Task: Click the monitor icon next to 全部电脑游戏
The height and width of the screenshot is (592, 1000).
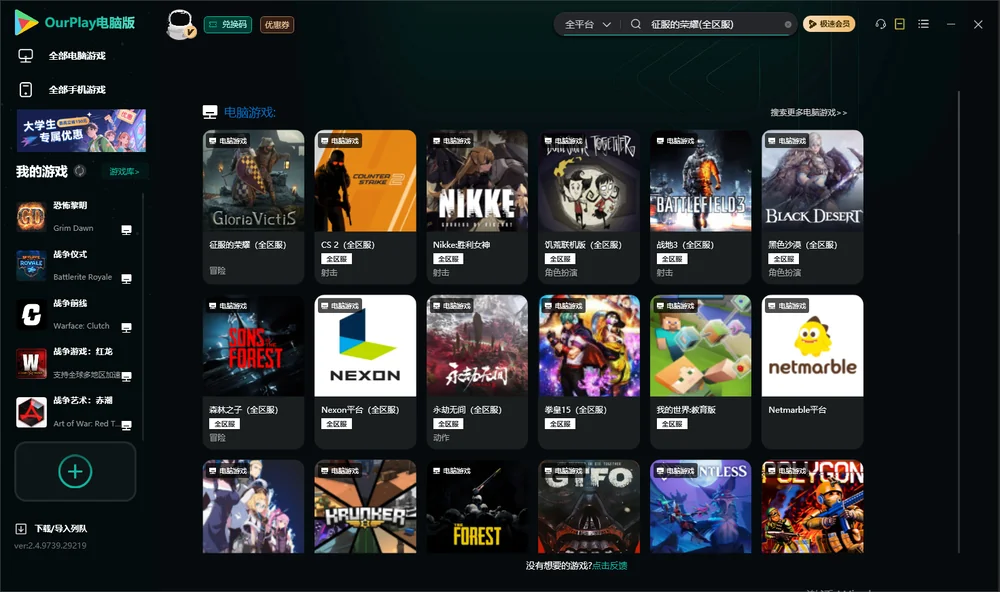Action: (26, 56)
